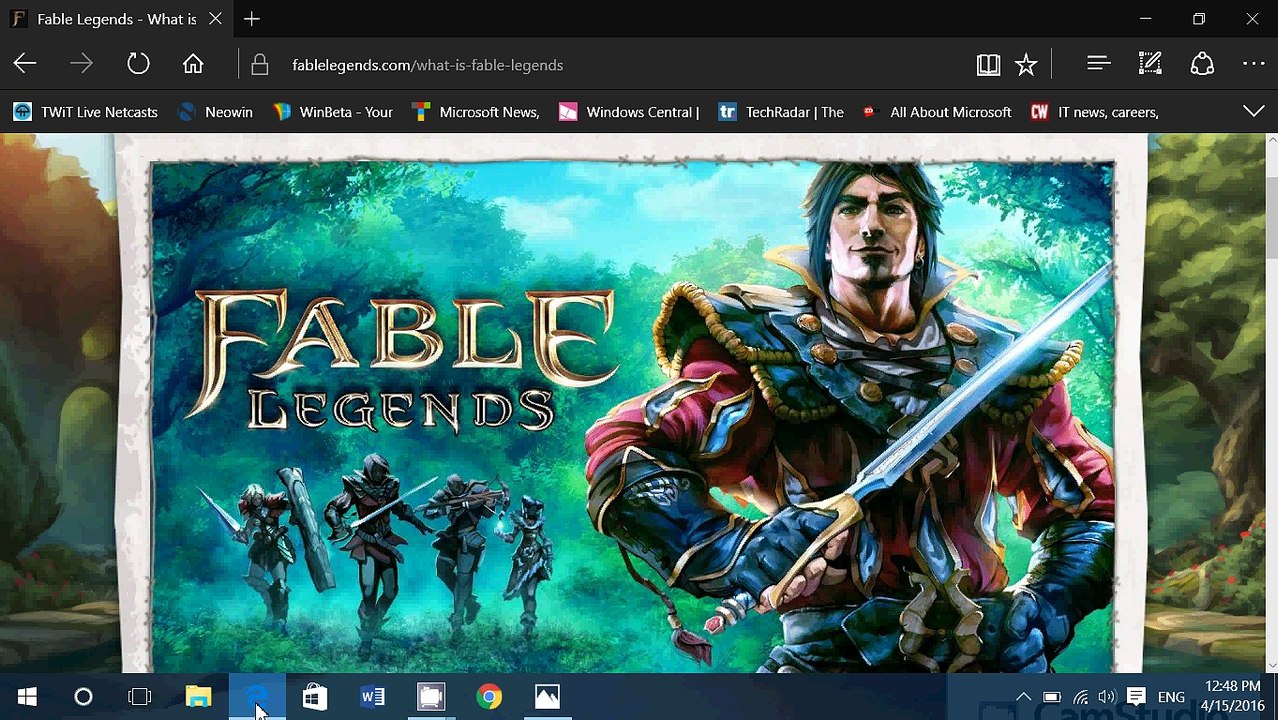Viewport: 1278px width, 720px height.
Task: Expand the favorites bar overflow chevron
Action: pos(1254,111)
